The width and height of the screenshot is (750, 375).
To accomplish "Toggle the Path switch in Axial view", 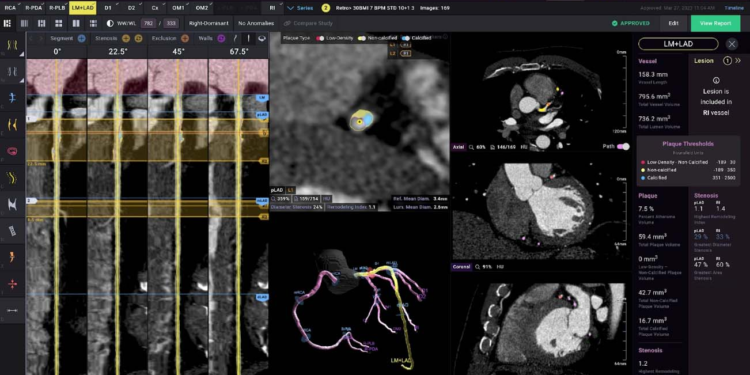I will coord(623,147).
